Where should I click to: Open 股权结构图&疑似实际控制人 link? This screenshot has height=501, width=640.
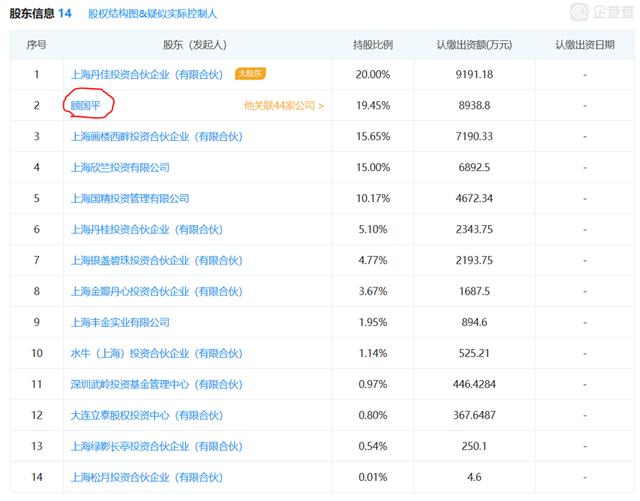point(153,14)
